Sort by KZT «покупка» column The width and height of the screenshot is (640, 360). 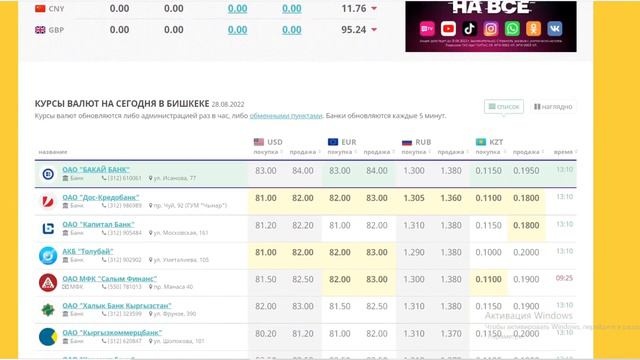click(x=490, y=152)
